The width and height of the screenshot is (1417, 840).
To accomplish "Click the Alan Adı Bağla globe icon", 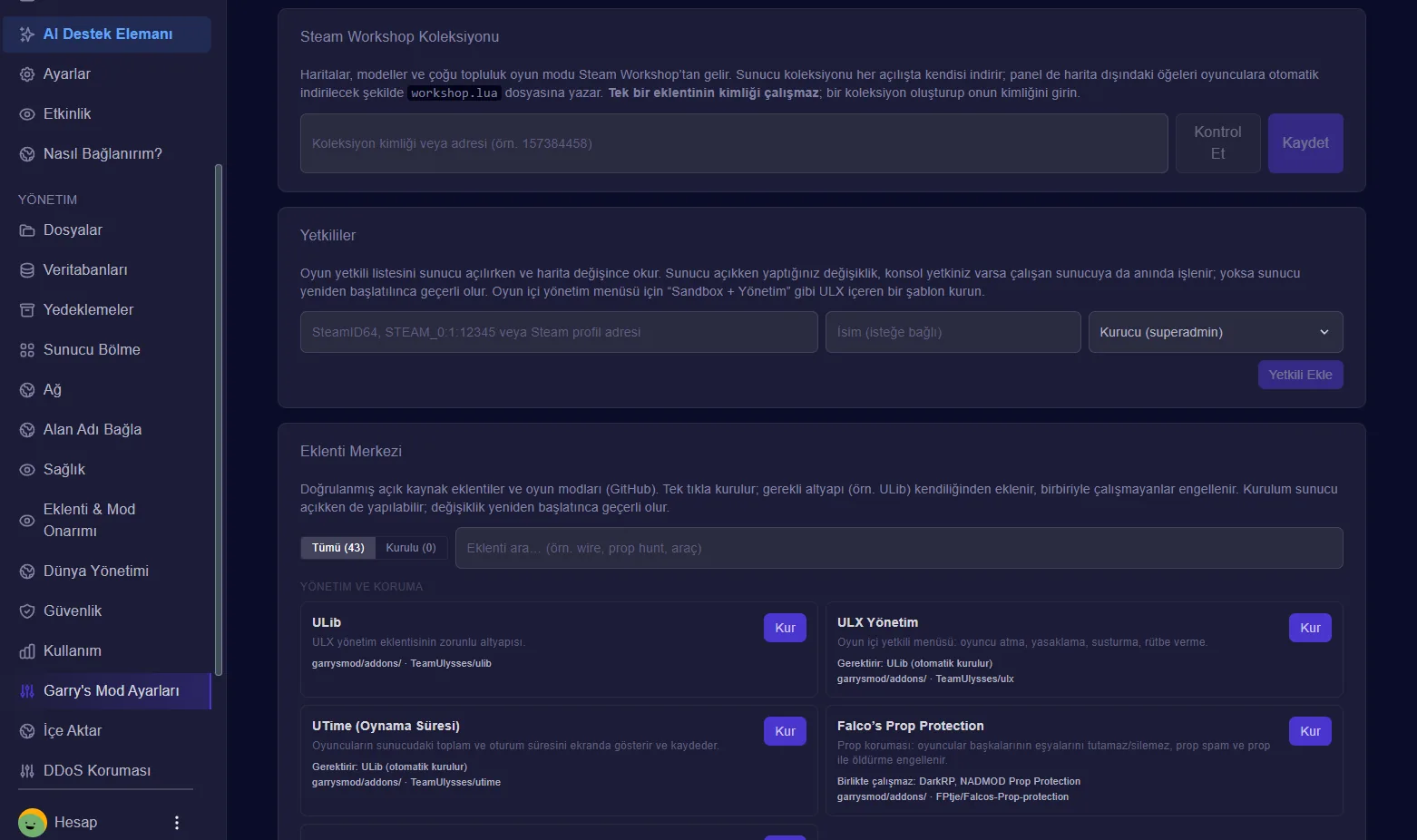I will tap(27, 430).
